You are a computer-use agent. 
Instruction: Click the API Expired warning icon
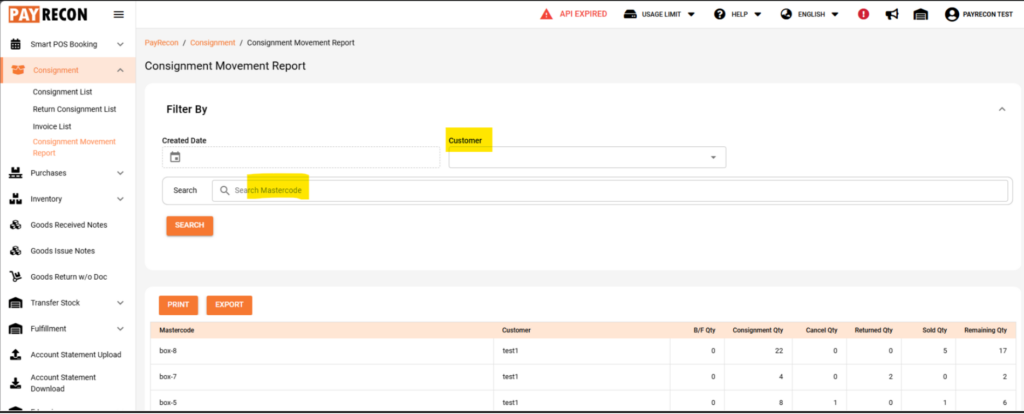coord(546,14)
